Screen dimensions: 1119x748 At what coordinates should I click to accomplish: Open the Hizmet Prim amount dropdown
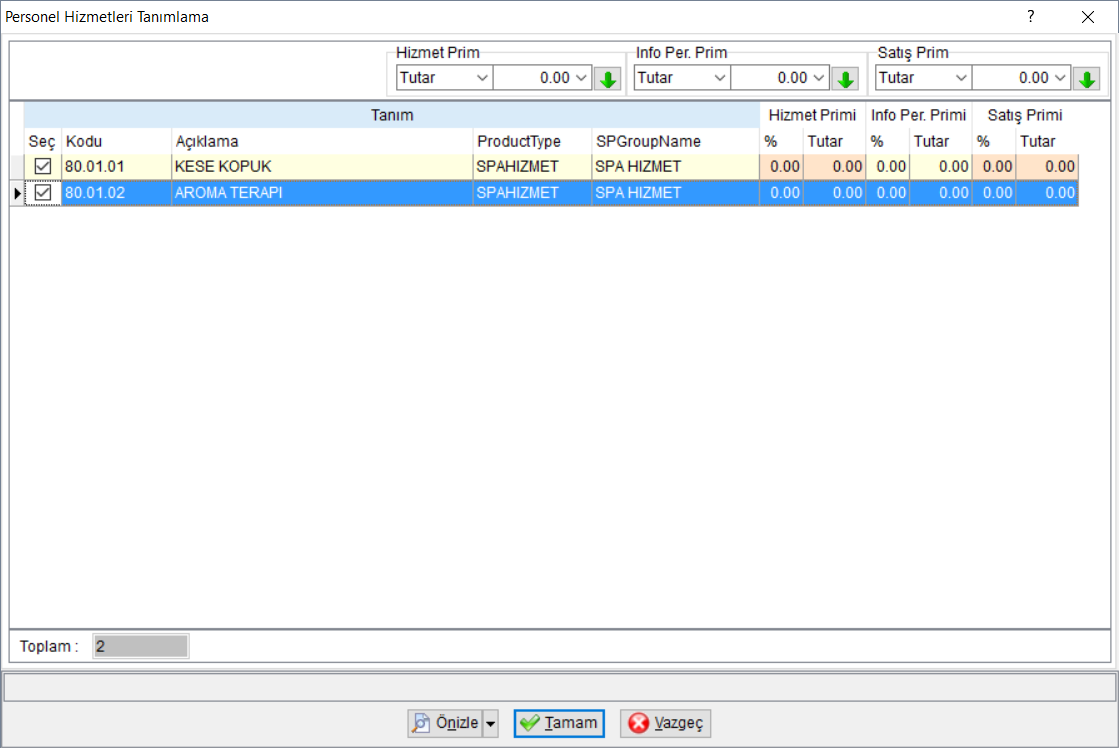581,78
